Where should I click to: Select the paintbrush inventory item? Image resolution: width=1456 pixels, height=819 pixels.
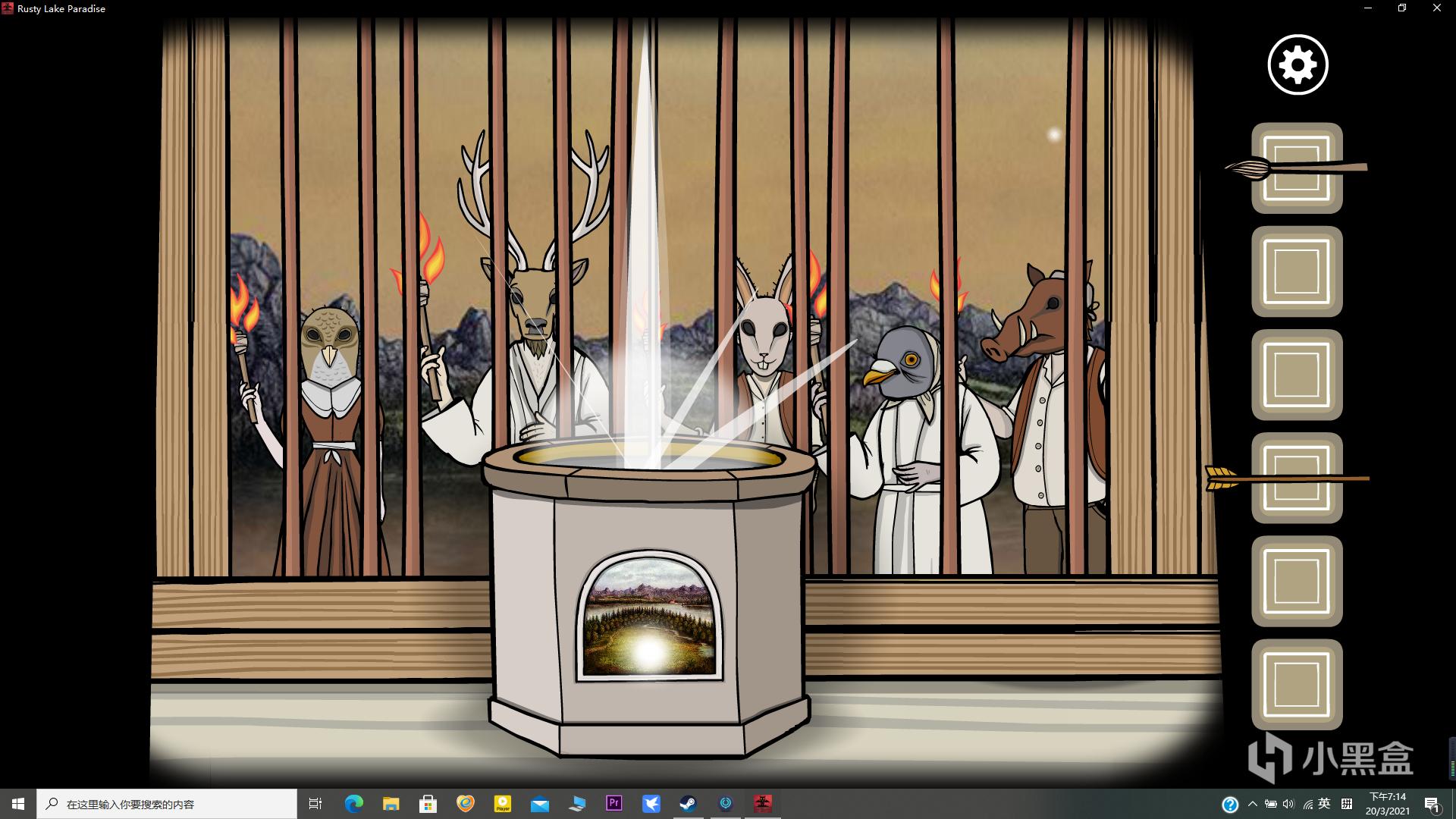point(1297,168)
